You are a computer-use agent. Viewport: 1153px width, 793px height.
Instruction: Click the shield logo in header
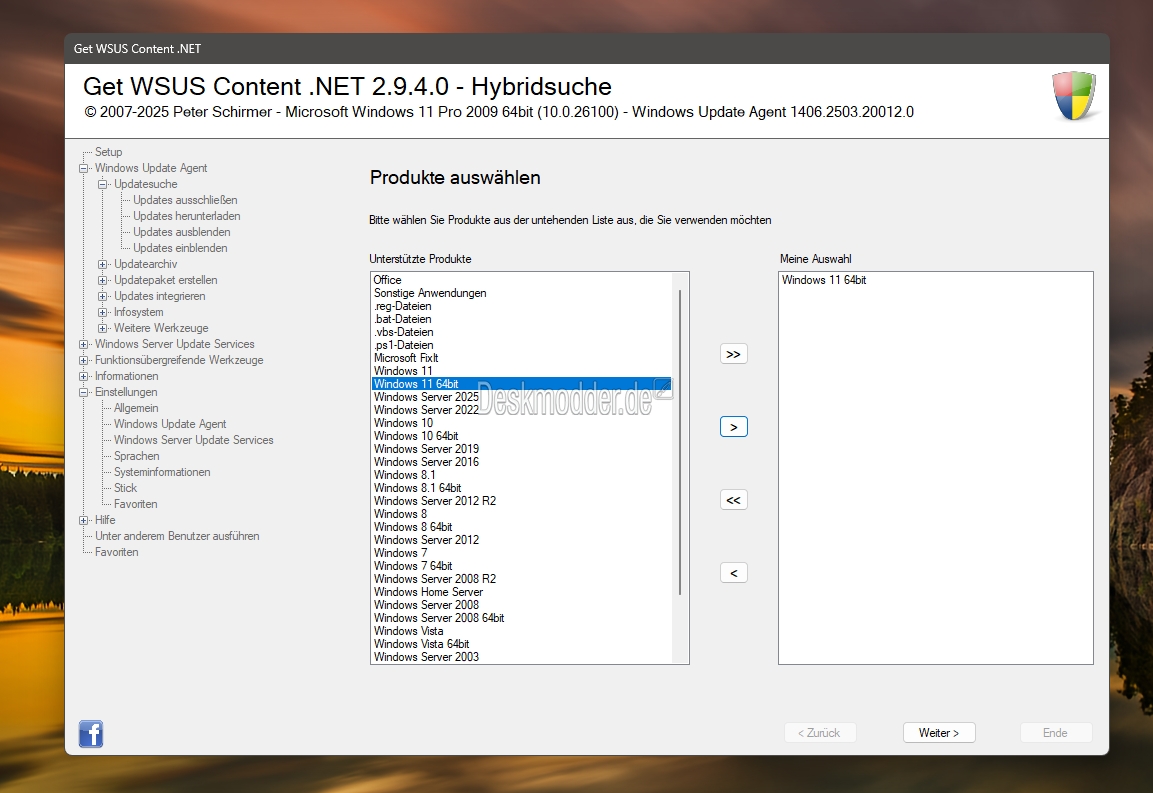[x=1074, y=96]
